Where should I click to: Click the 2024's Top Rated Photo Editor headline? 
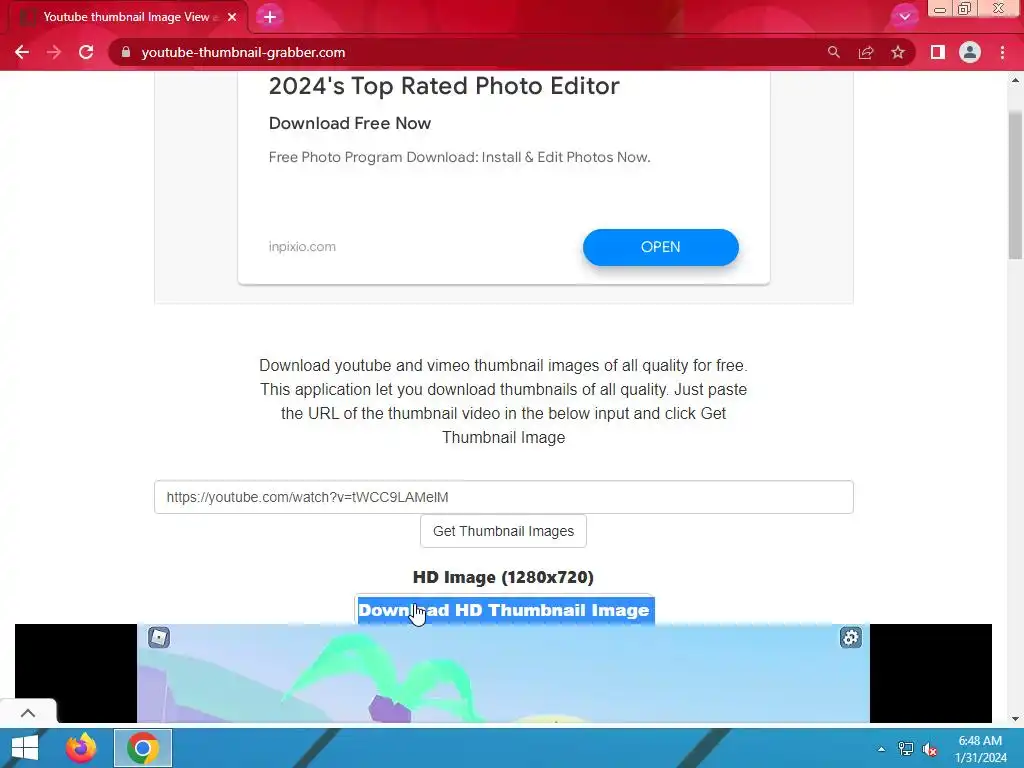coord(443,86)
